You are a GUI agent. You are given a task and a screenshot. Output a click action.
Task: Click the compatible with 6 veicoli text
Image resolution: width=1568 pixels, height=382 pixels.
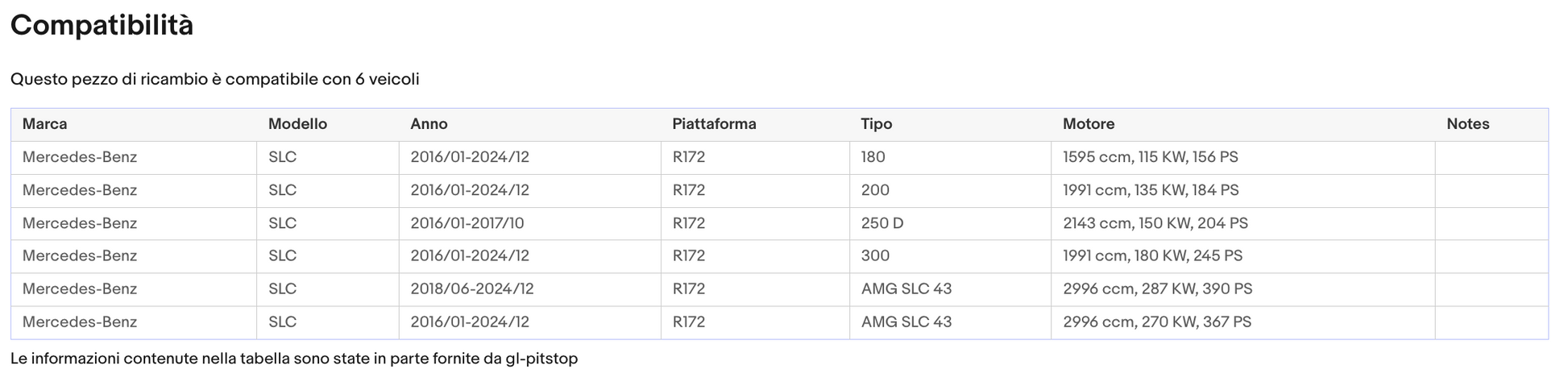tap(215, 79)
